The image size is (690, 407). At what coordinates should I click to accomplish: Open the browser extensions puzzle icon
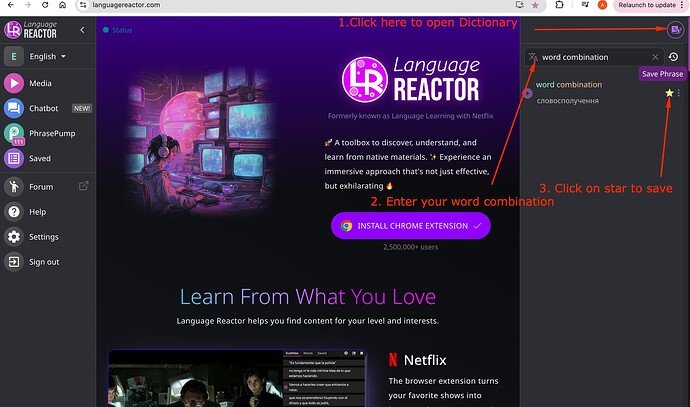coord(559,5)
